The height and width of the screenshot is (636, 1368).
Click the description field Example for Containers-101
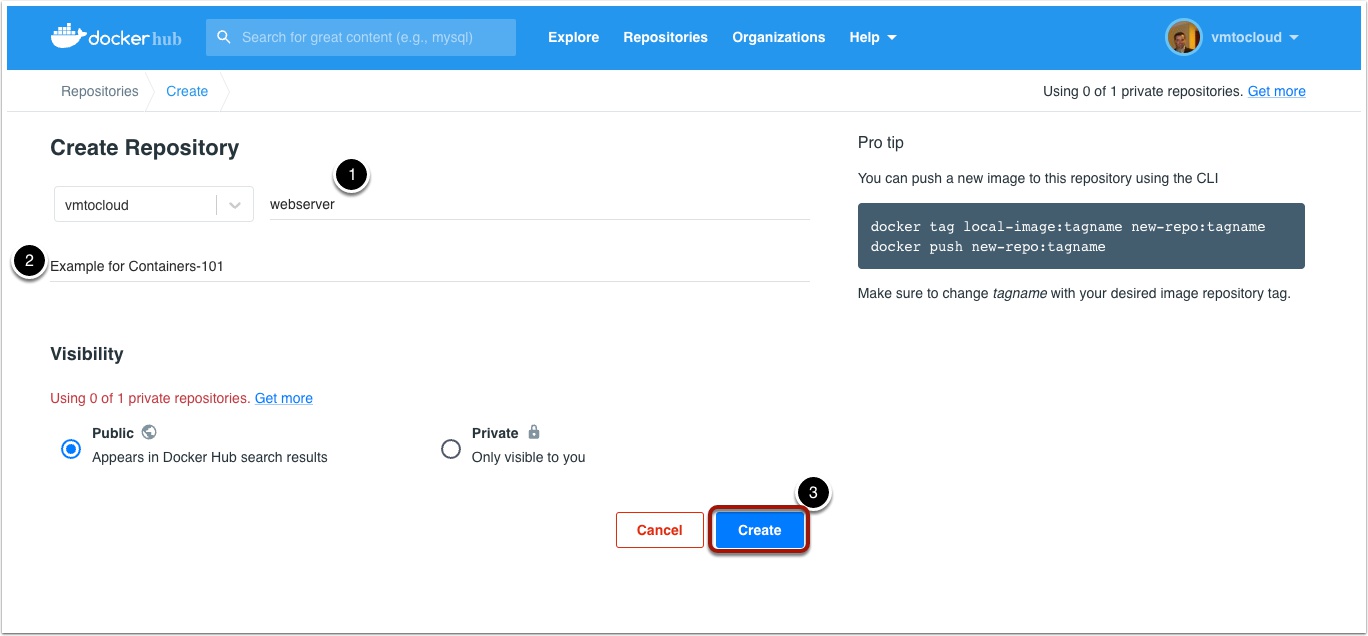coord(430,266)
